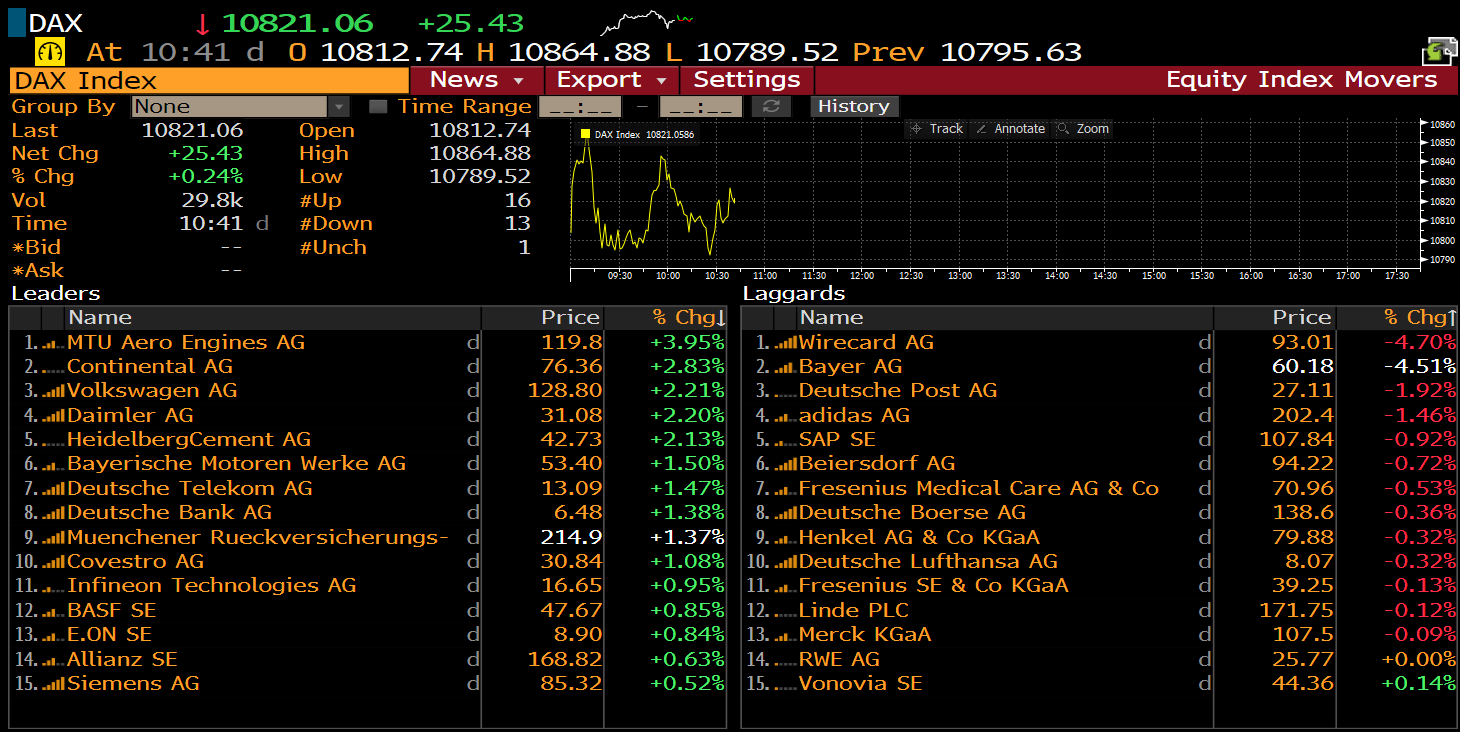1460x732 pixels.
Task: Click the mini sparkline chart in the header
Action: [648, 22]
